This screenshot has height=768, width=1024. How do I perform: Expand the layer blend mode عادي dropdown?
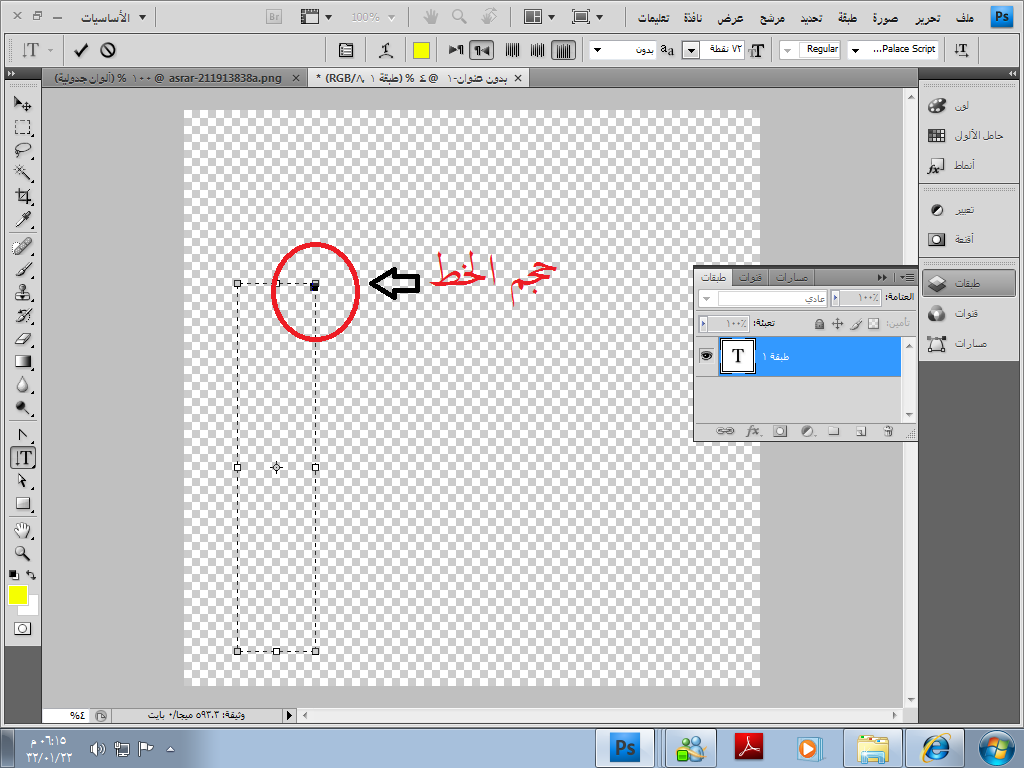pyautogui.click(x=708, y=298)
